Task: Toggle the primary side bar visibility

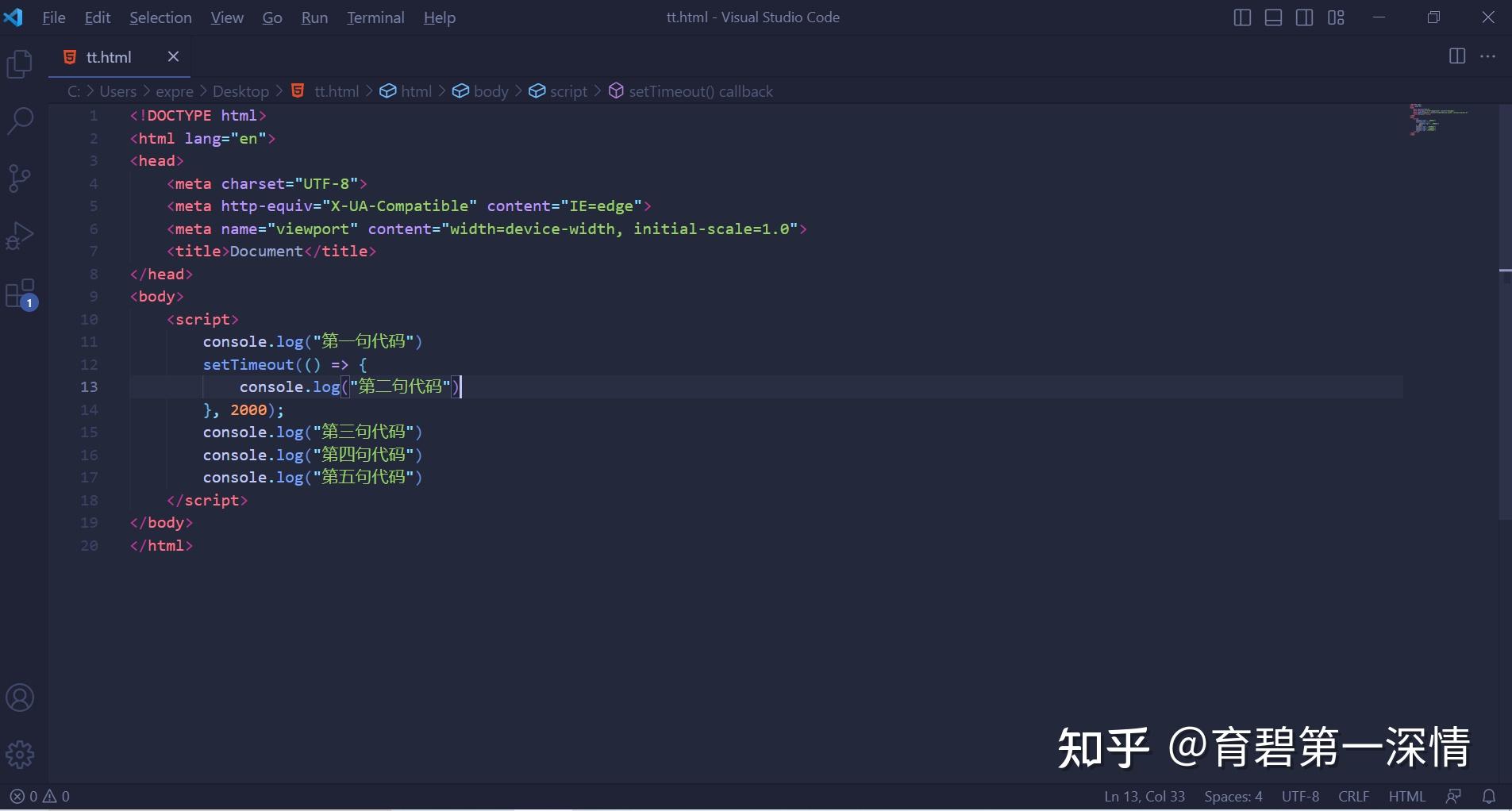Action: pyautogui.click(x=1241, y=17)
